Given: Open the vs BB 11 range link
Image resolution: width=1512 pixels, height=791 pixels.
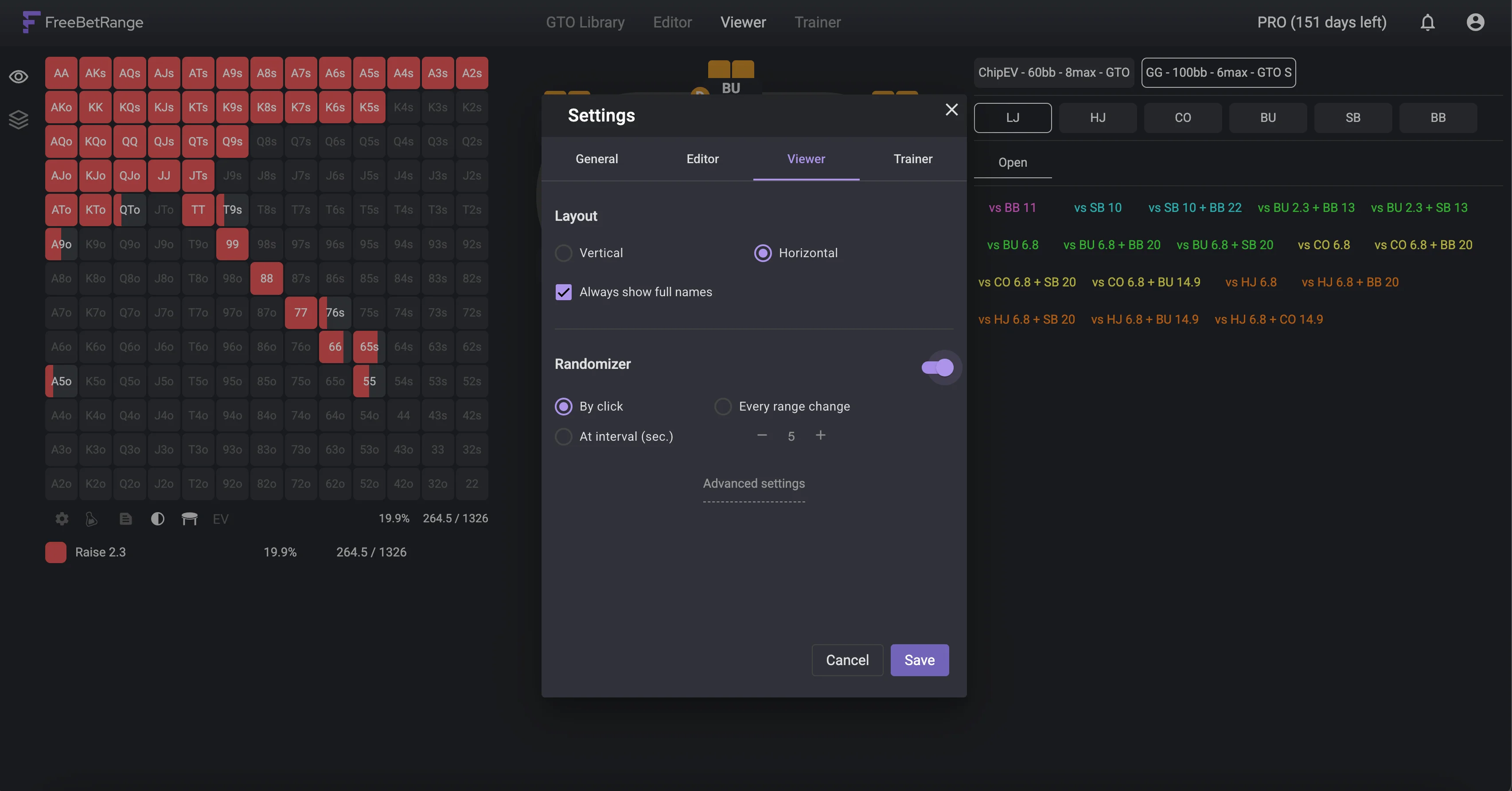Looking at the screenshot, I should [x=1012, y=208].
